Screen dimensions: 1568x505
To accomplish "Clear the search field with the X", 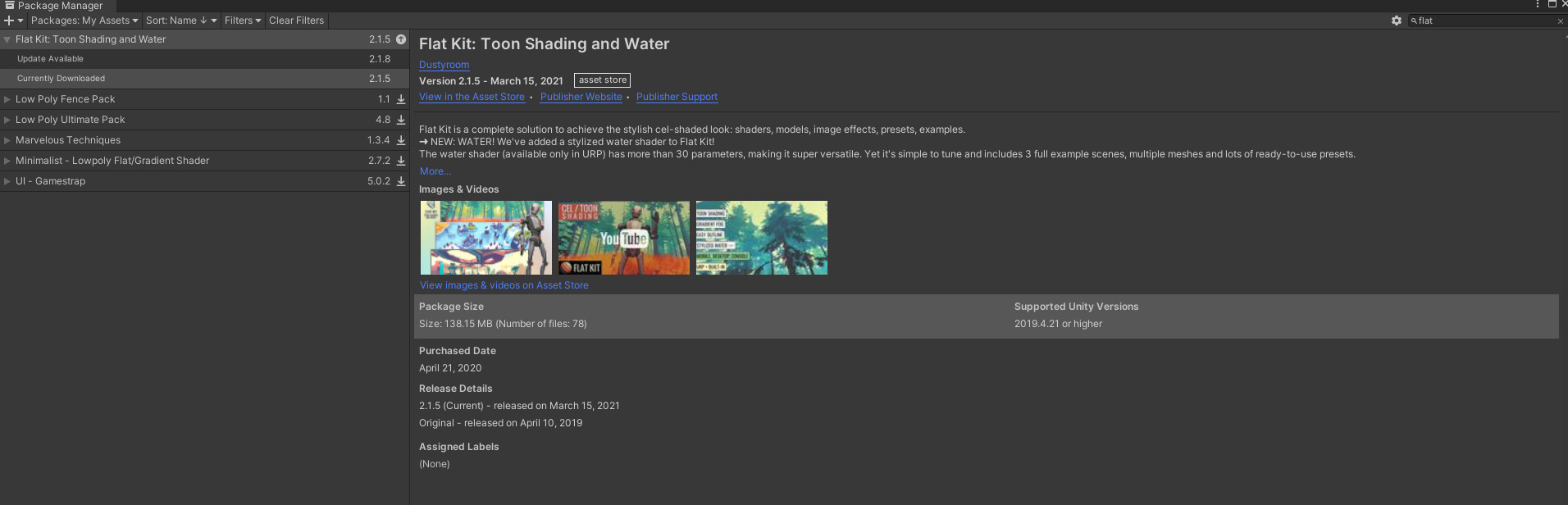I will (x=1560, y=21).
